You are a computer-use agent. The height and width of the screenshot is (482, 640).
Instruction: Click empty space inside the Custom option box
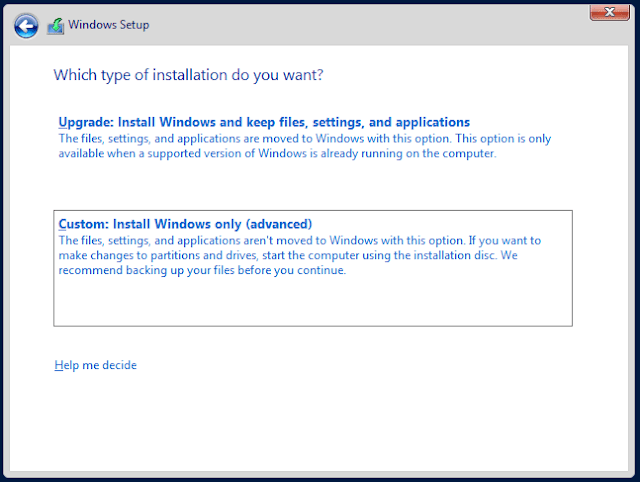[312, 303]
